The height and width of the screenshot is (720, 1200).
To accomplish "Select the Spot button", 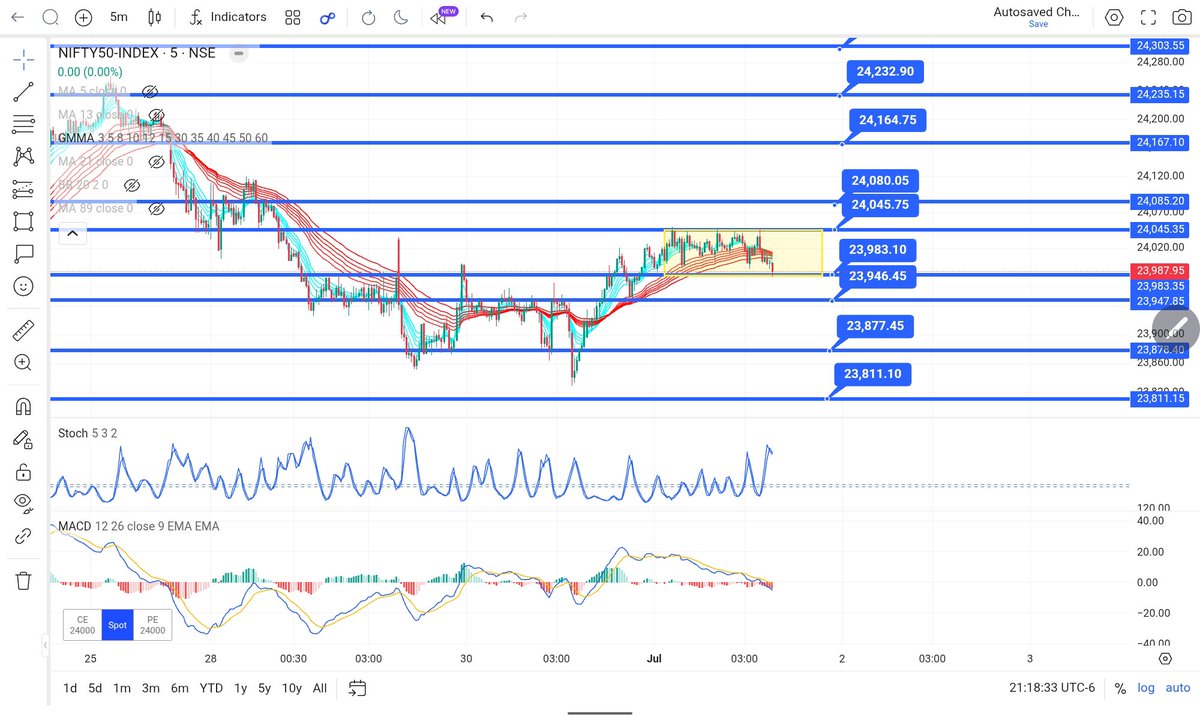I will [117, 625].
